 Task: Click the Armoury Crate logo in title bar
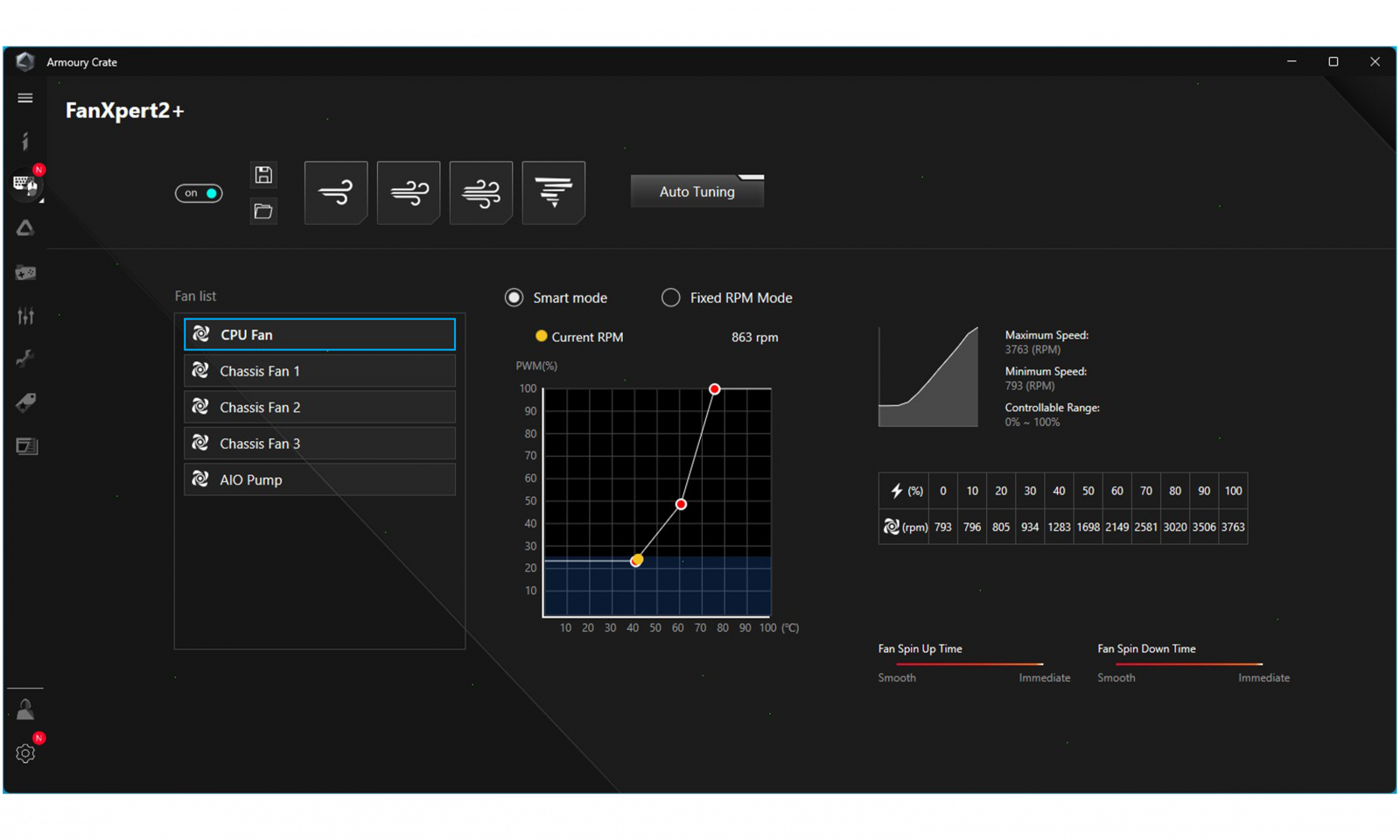click(24, 61)
